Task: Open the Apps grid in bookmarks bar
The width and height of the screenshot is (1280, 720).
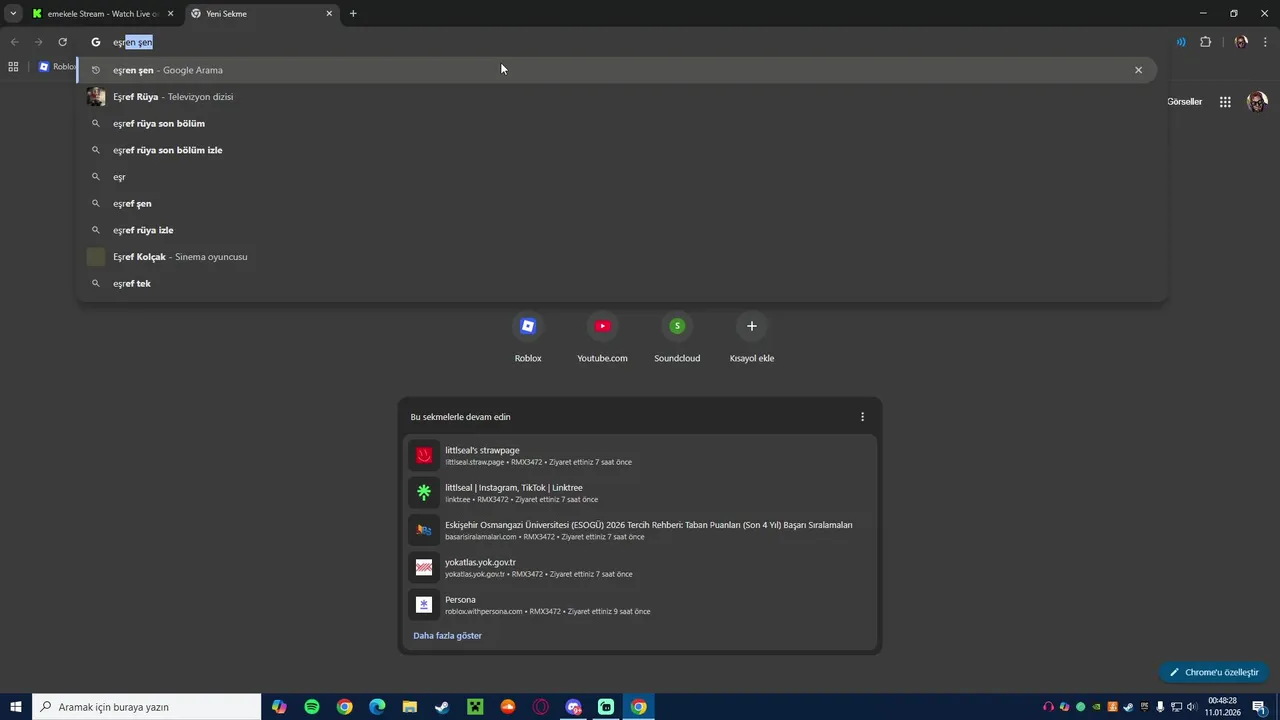Action: pos(13,67)
